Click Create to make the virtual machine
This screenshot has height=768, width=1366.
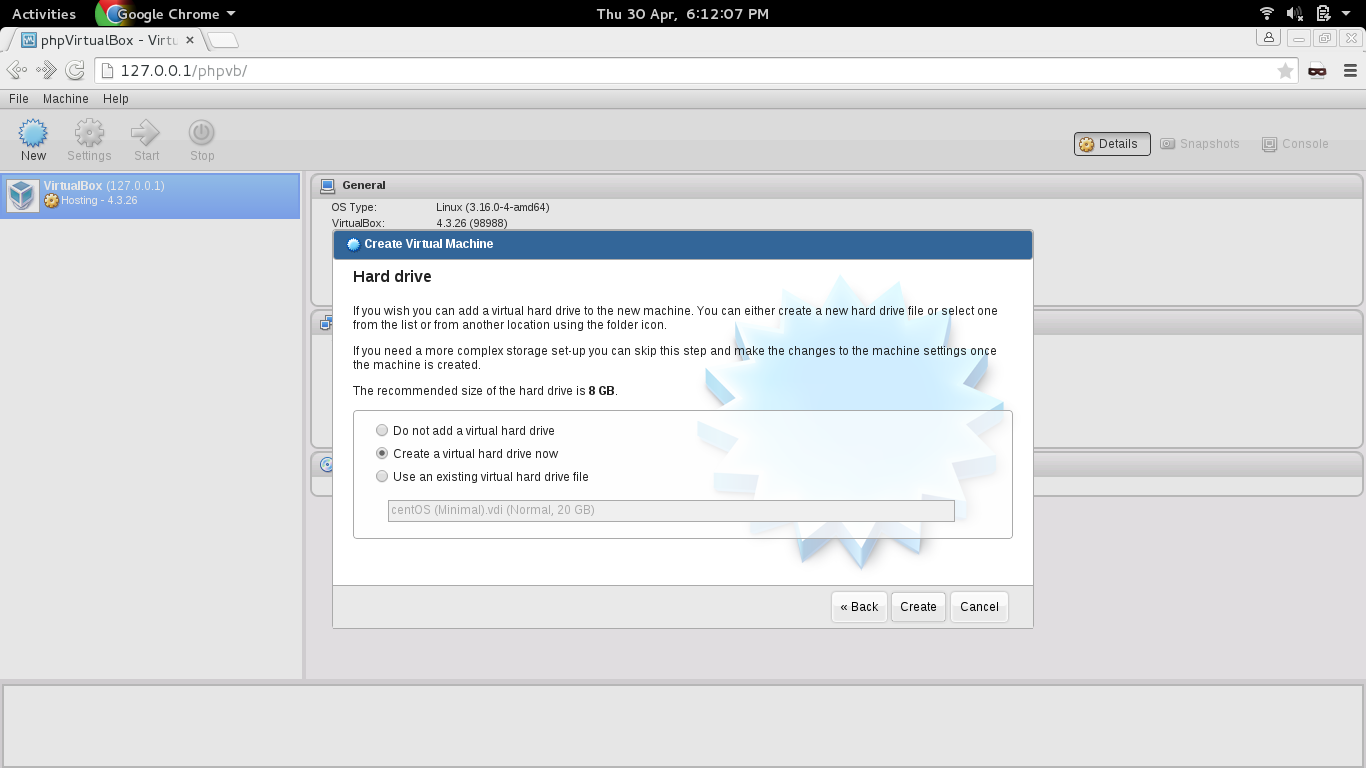(918, 607)
